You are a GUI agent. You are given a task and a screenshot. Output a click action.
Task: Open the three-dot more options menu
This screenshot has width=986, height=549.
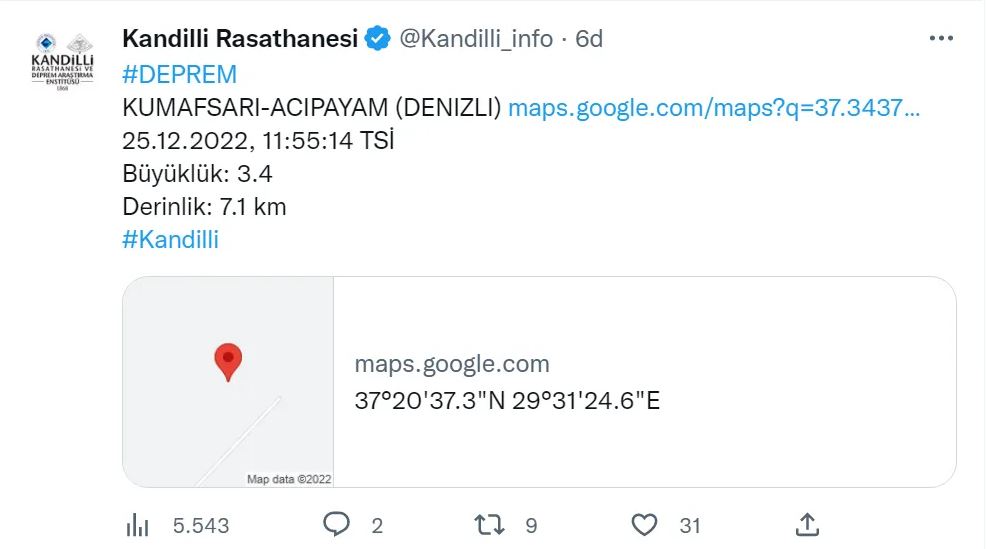(x=941, y=39)
